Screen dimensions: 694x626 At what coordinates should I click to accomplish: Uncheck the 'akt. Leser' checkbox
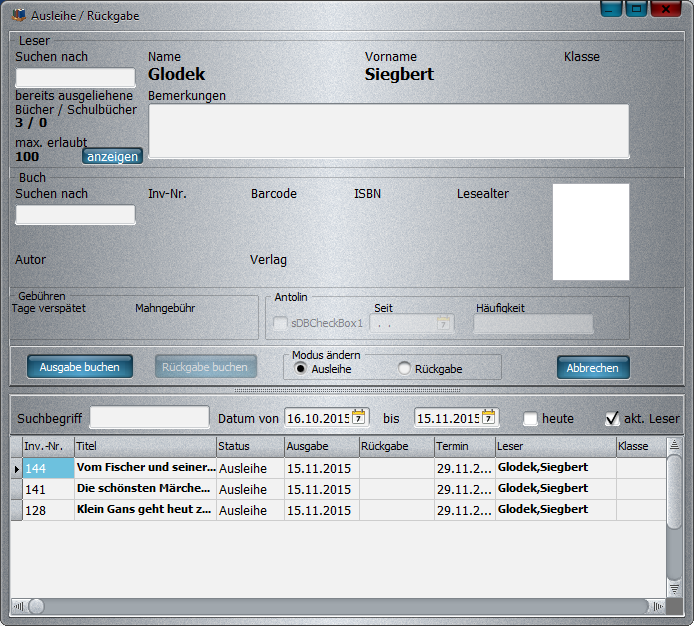tap(612, 418)
